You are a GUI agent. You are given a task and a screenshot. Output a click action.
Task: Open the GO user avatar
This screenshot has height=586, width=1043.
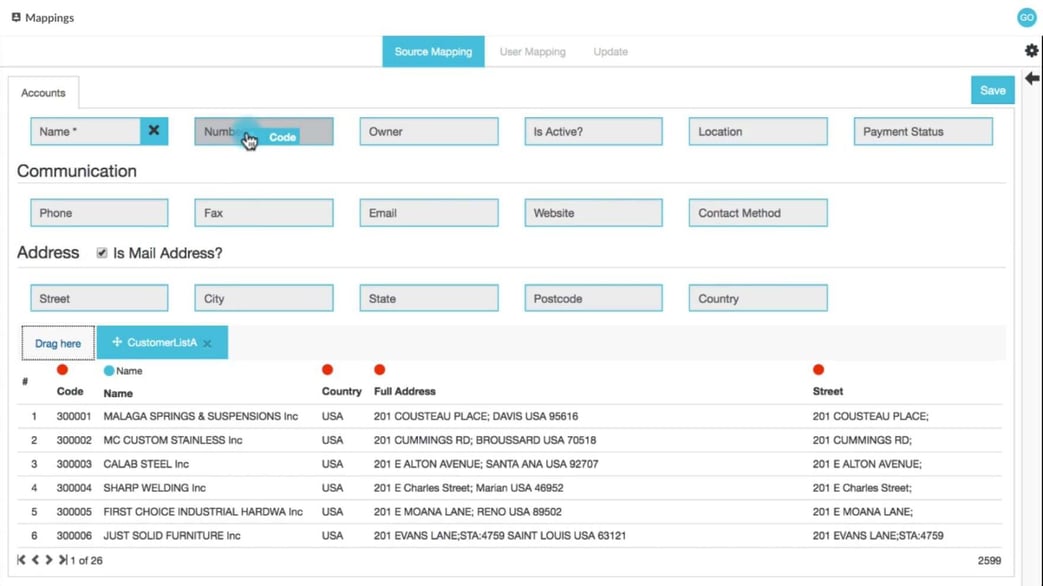pos(1026,18)
